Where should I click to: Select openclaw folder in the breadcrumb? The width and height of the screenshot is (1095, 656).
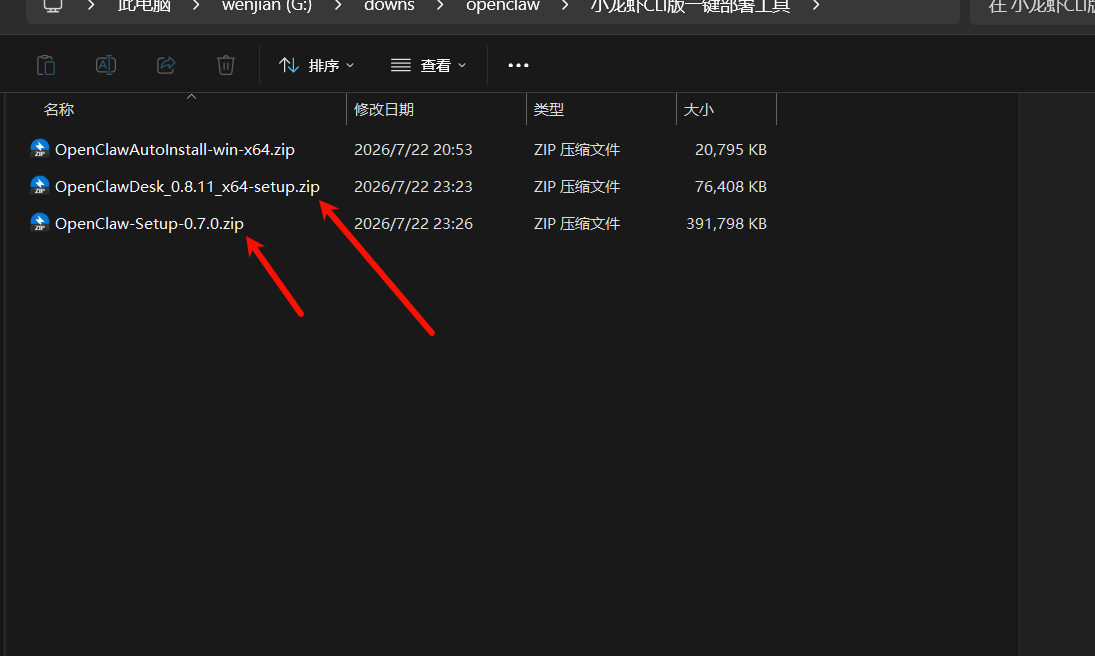(503, 6)
